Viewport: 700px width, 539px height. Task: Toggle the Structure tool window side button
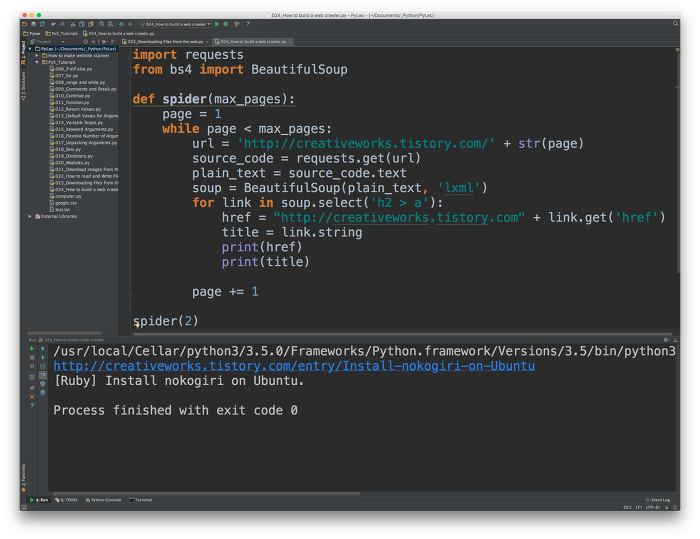(x=23, y=85)
